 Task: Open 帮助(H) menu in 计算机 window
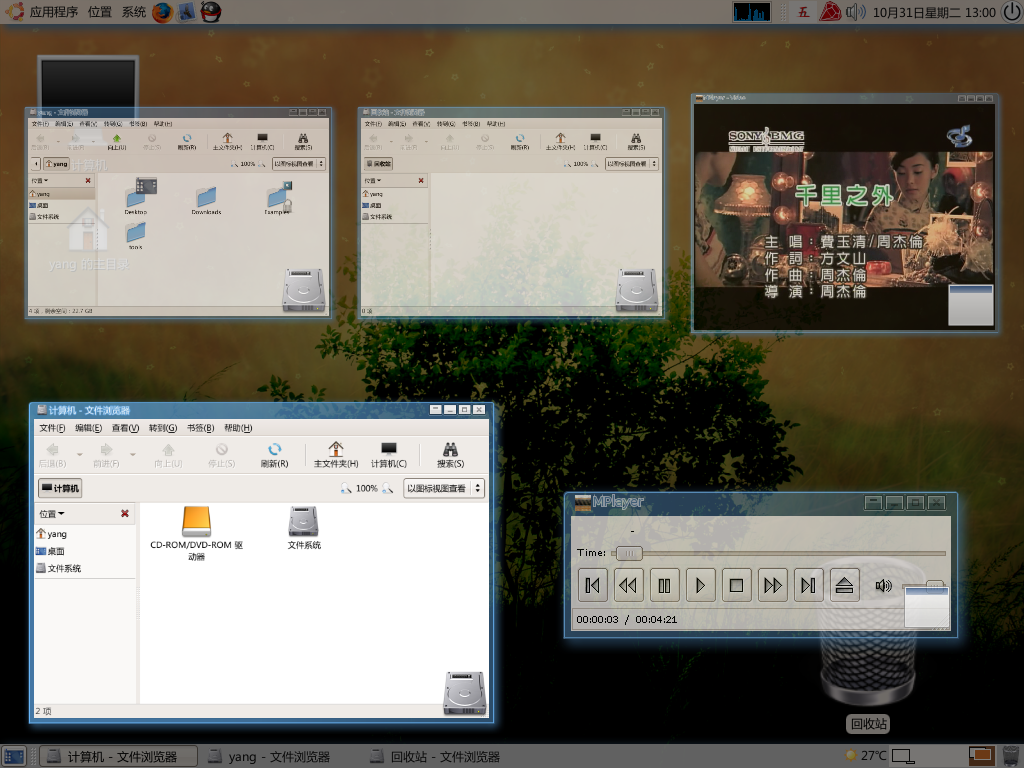point(238,428)
